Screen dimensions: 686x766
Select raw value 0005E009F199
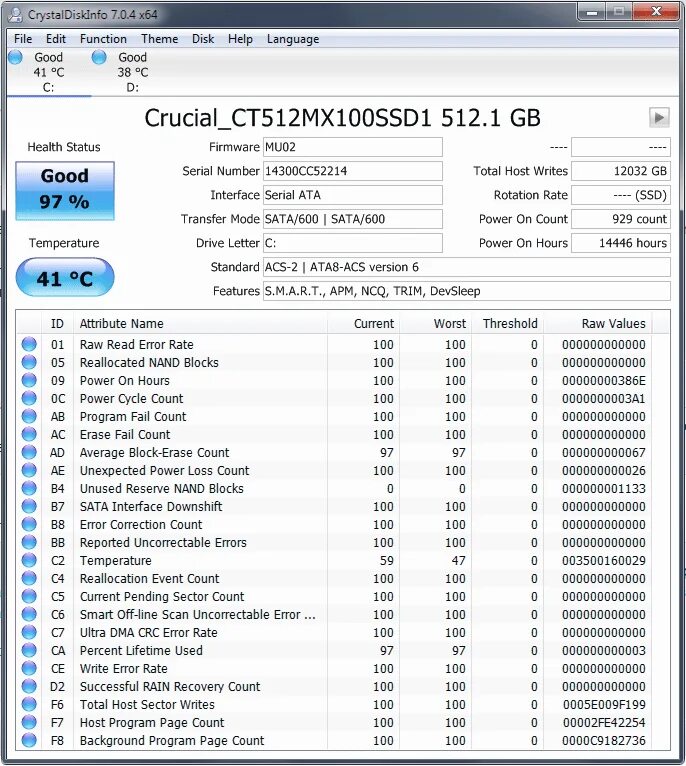[604, 704]
